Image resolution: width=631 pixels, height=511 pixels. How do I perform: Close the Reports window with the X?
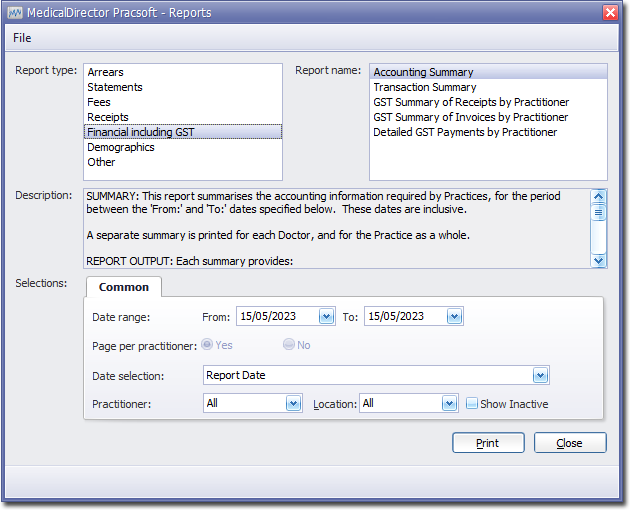(610, 12)
